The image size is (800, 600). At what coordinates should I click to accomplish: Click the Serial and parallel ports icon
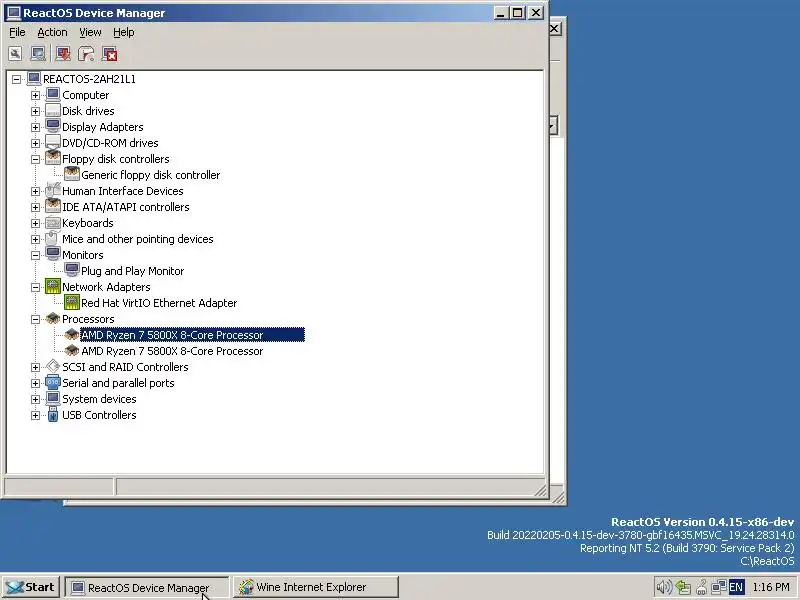click(x=53, y=382)
